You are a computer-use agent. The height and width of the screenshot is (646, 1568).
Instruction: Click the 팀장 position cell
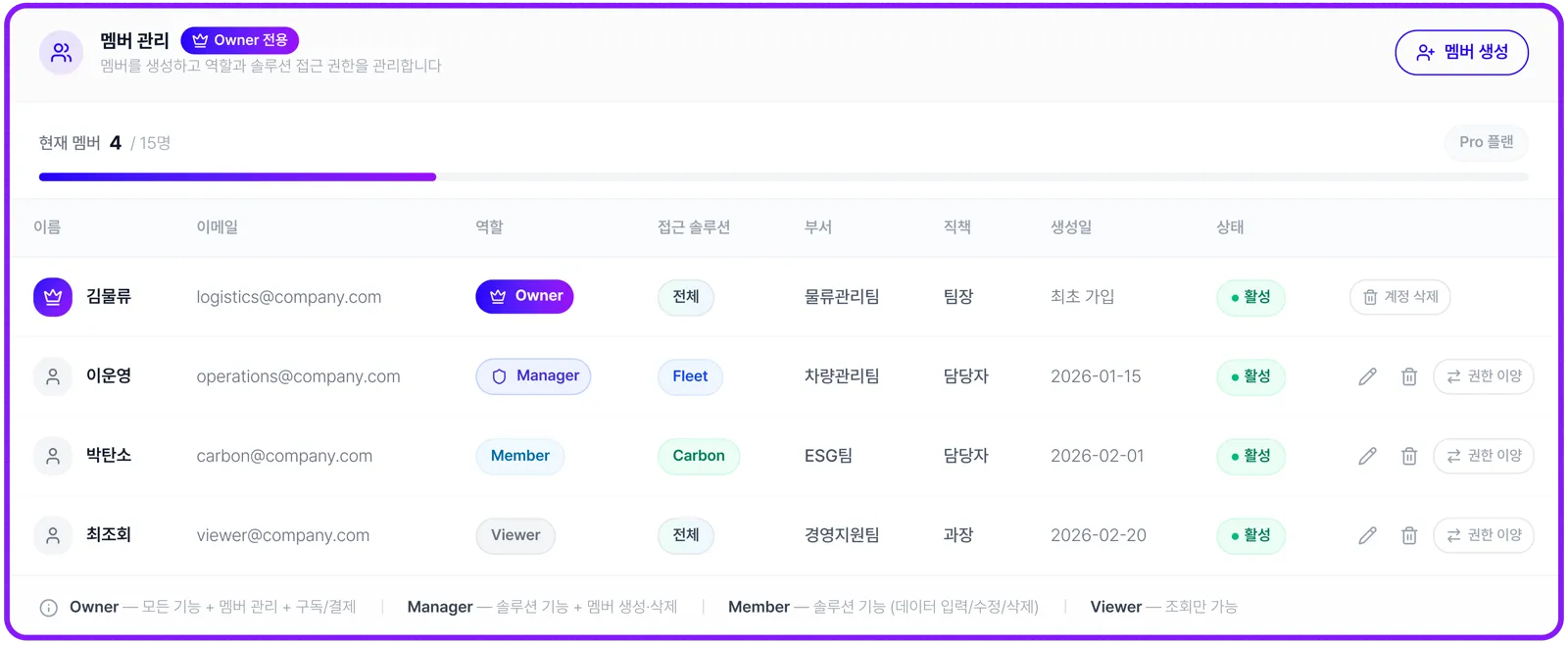[958, 297]
